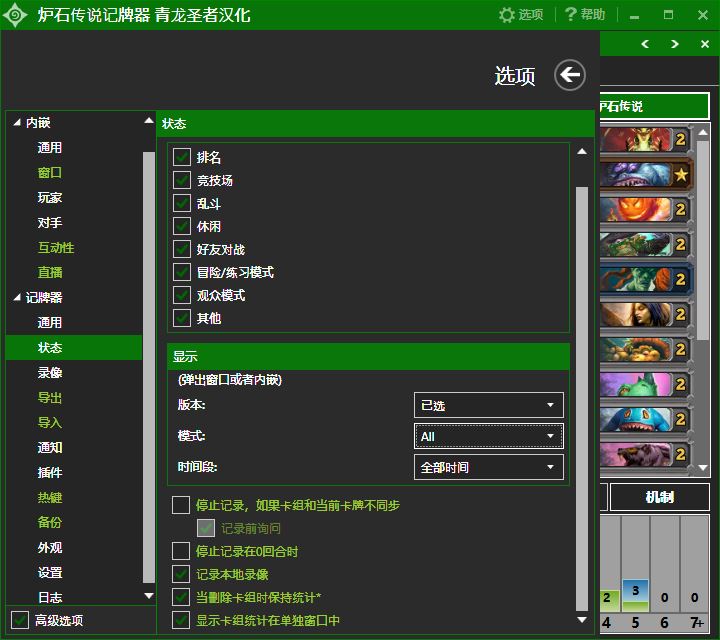The width and height of the screenshot is (720, 640).
Task: Select 玩家 in sidebar
Action: 50,198
